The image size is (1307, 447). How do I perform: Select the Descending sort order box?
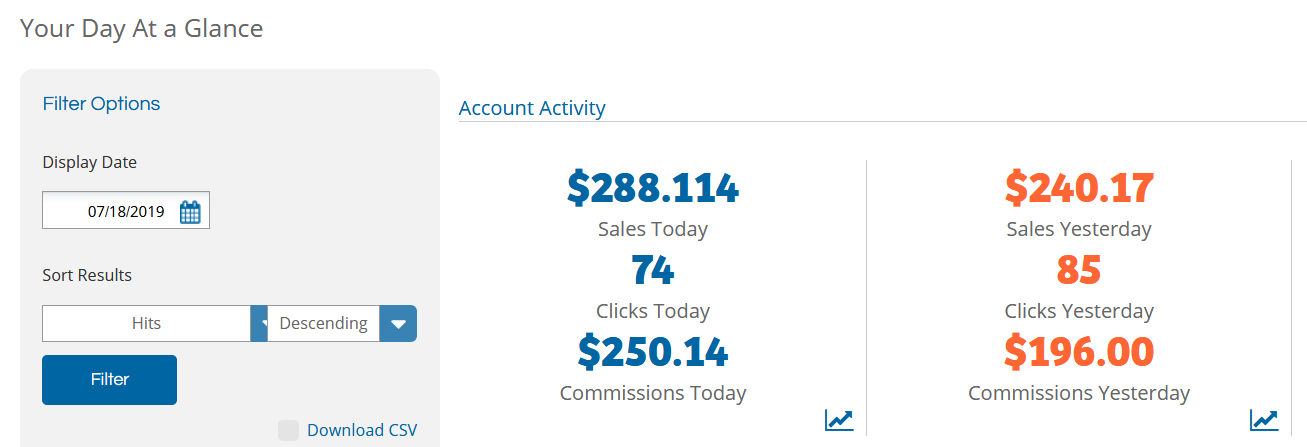pyautogui.click(x=323, y=323)
